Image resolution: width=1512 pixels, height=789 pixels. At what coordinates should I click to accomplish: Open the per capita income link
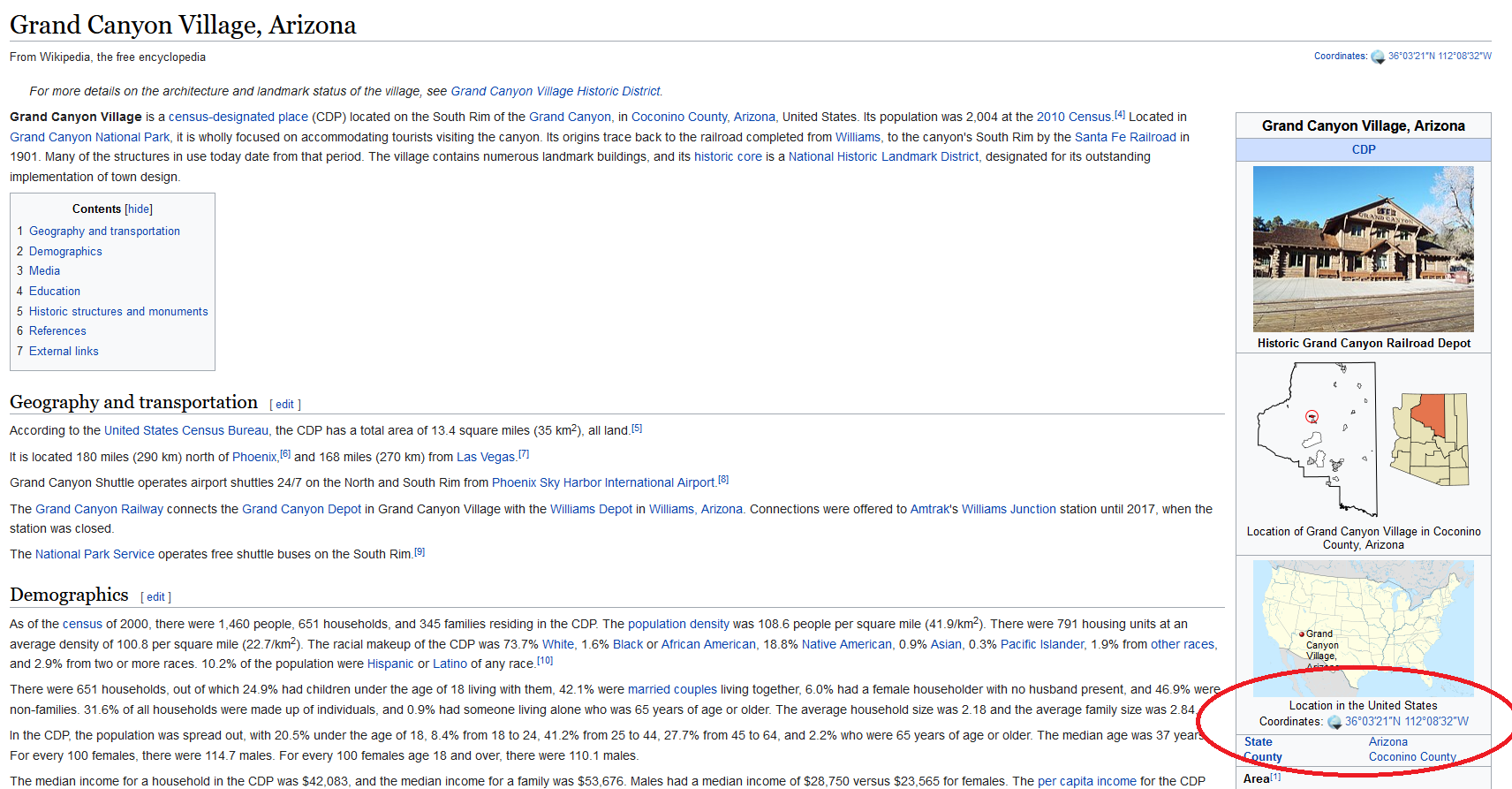click(1087, 781)
